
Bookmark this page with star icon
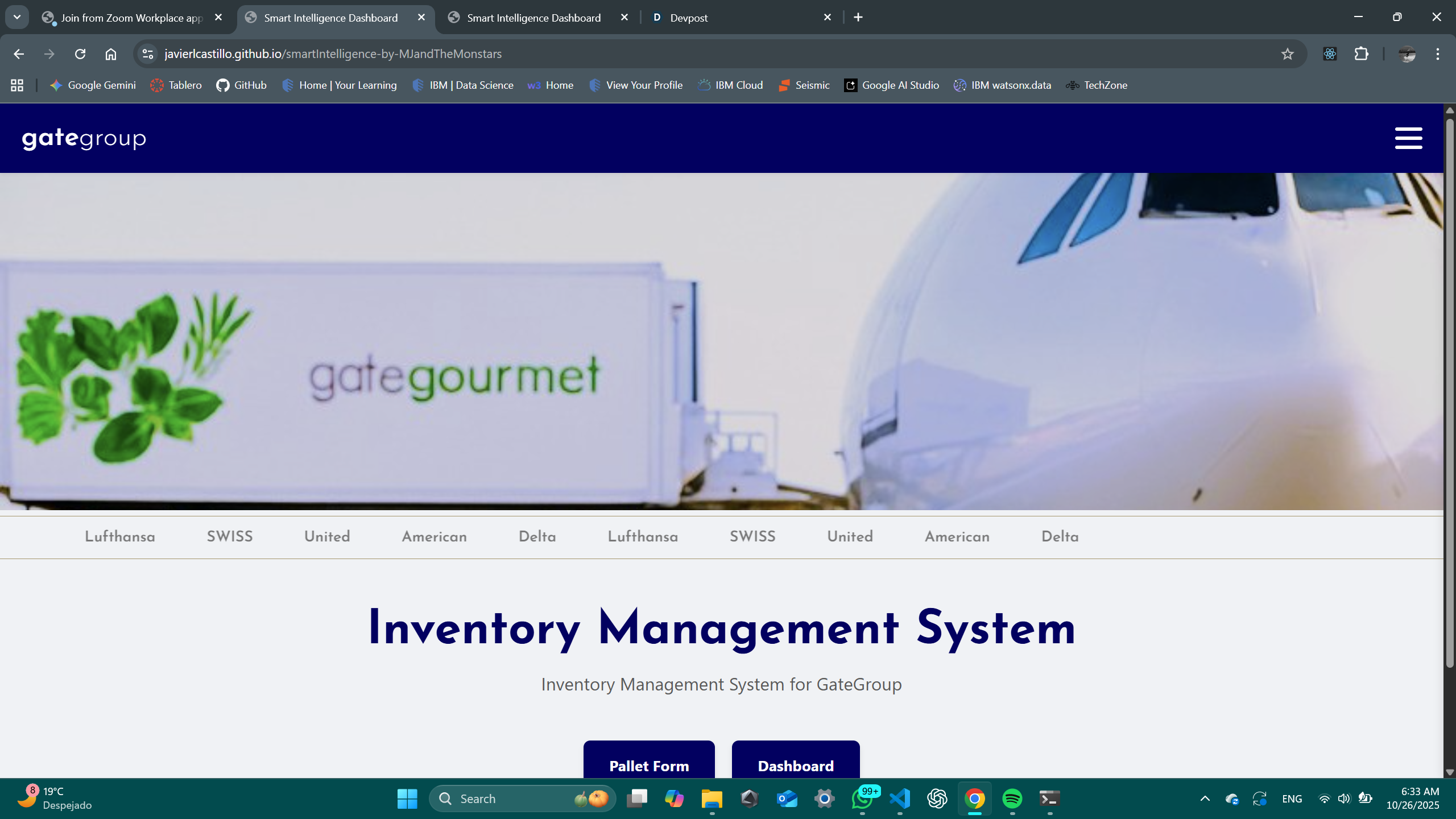click(x=1287, y=54)
